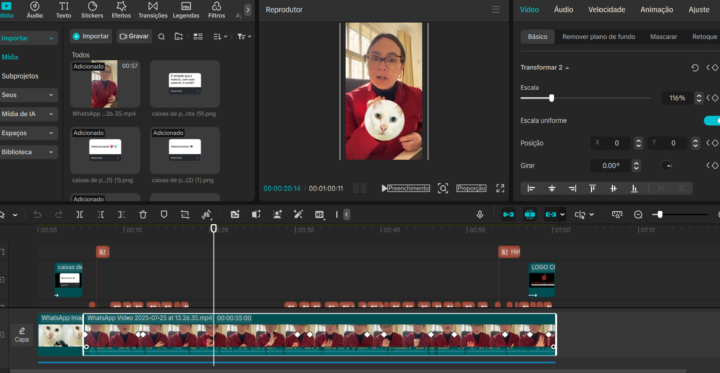
Task: Open the Áudio media tab
Action: [34, 10]
